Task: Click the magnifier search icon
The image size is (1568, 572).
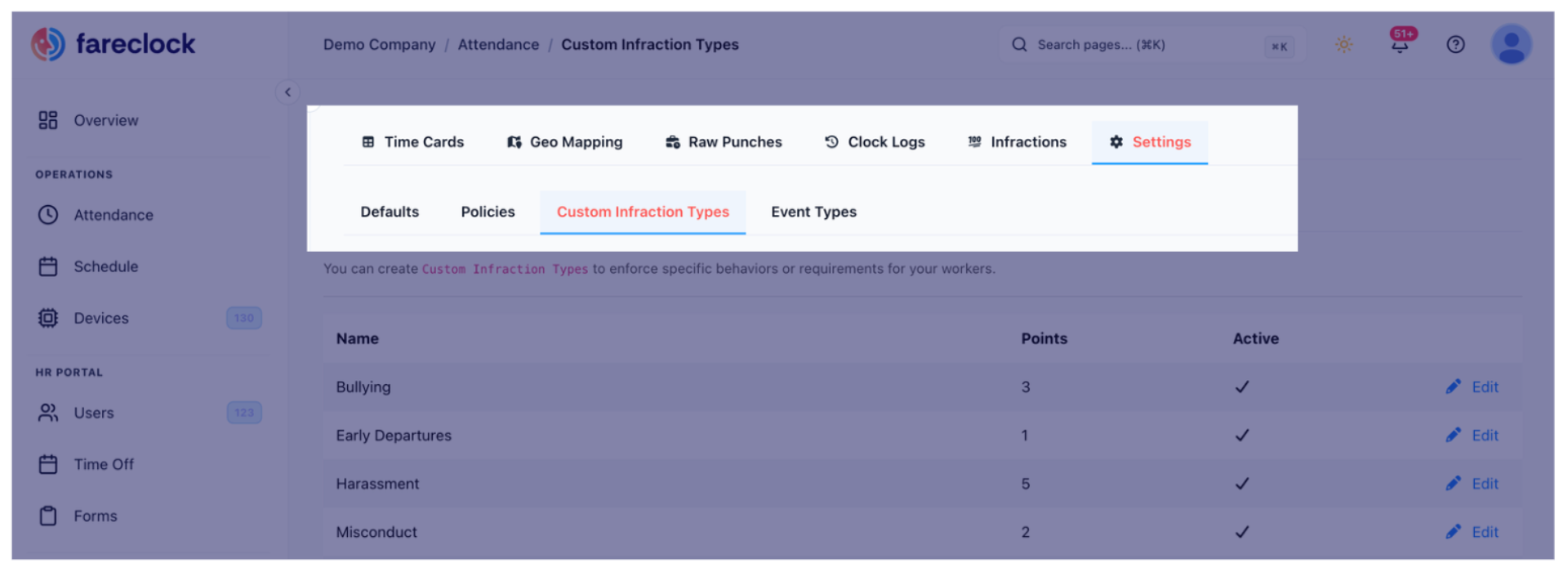Action: click(1019, 44)
